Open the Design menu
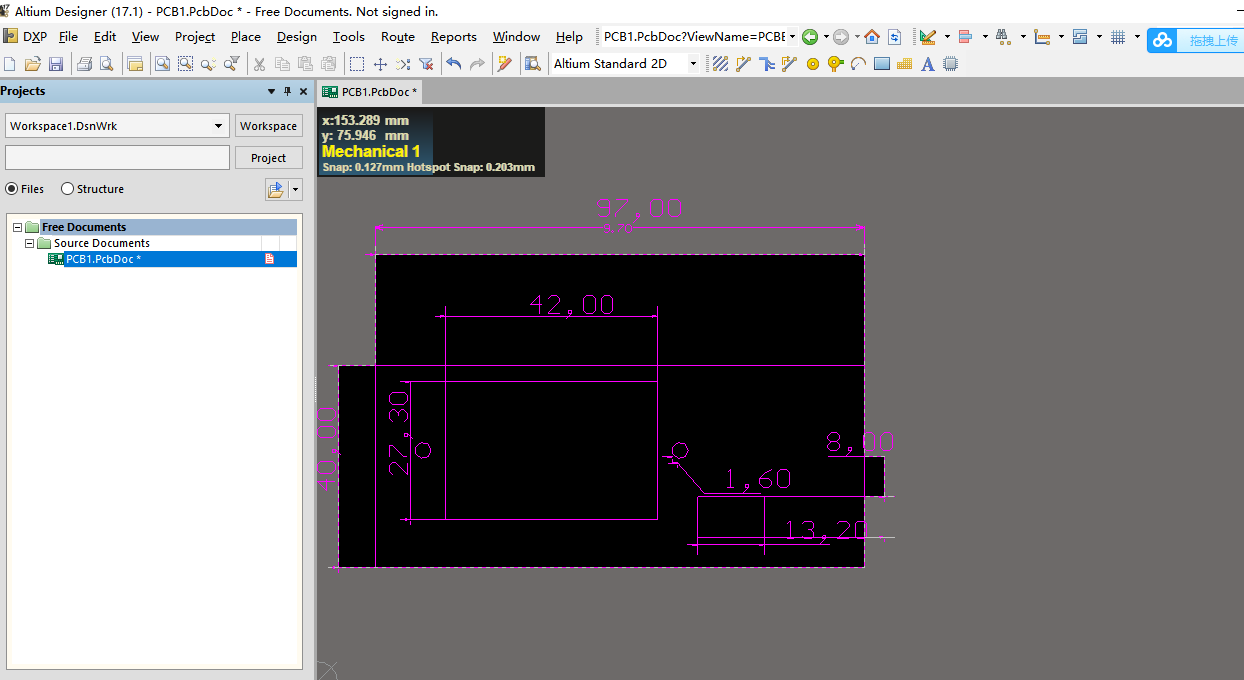 [296, 37]
